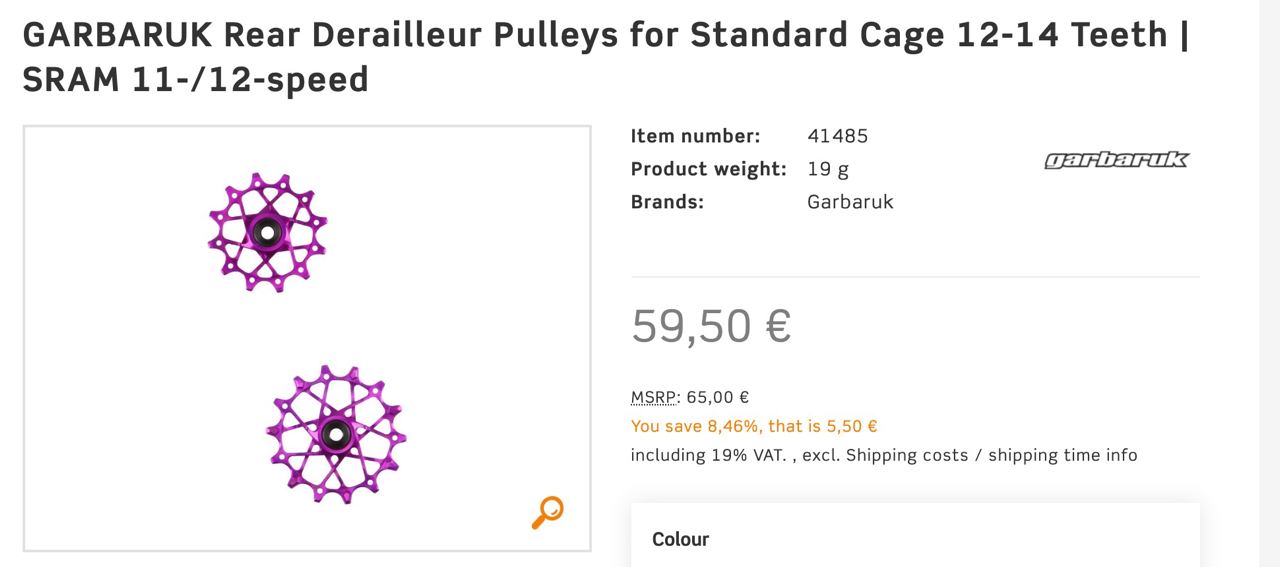Click the Colour section heading
The image size is (1280, 567).
680,539
